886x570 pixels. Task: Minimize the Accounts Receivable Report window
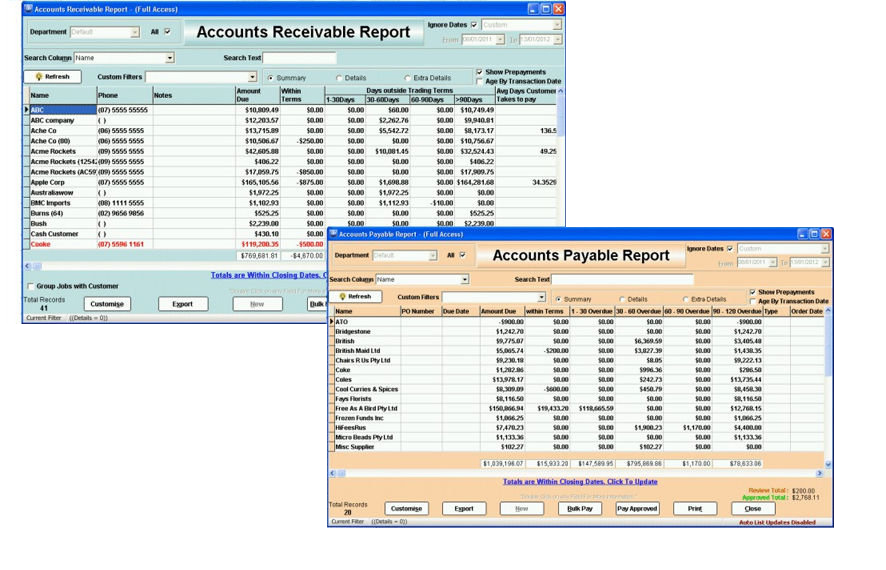click(x=533, y=8)
